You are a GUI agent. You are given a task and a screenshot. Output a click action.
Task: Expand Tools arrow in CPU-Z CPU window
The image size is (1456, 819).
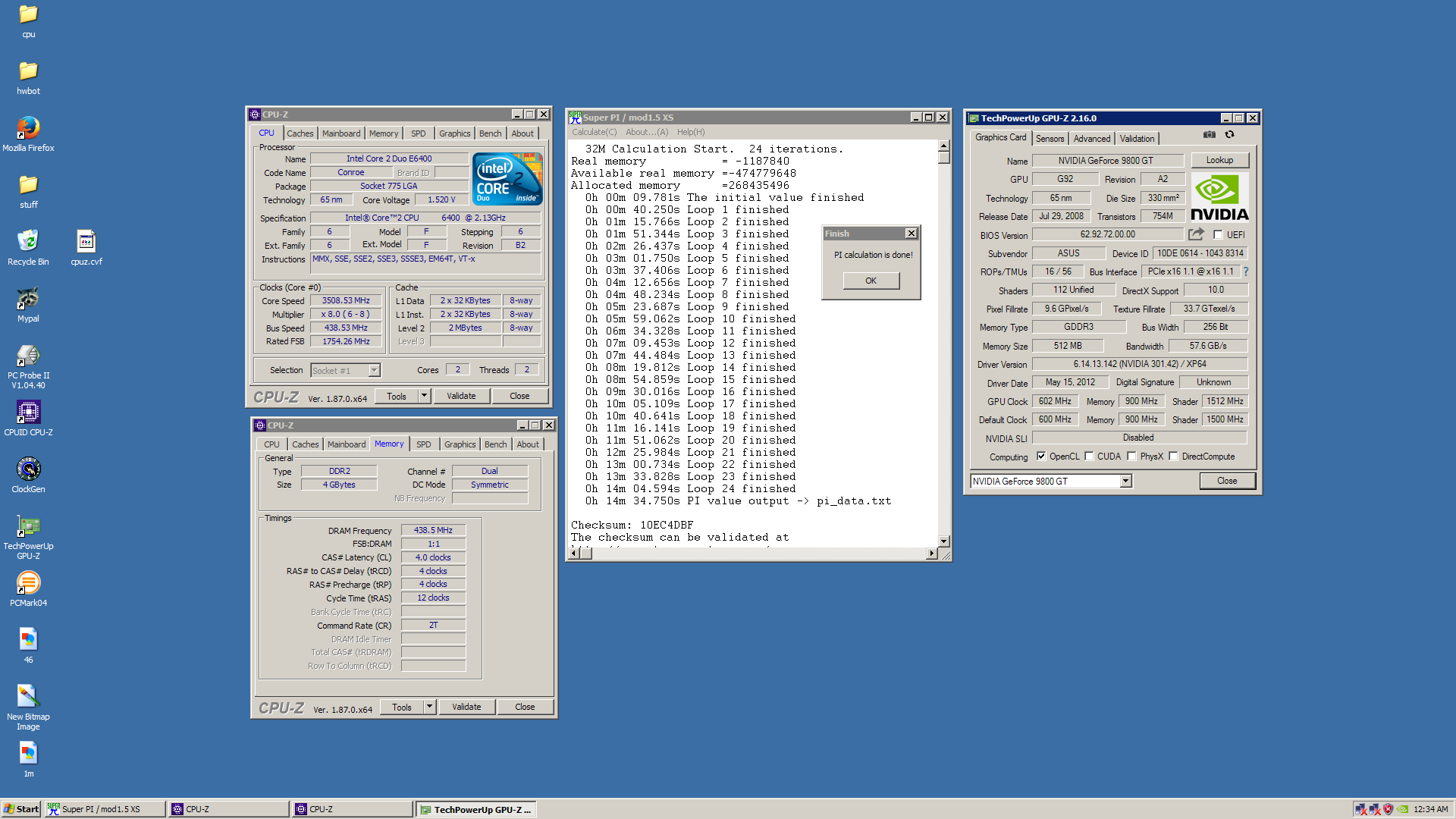click(424, 396)
